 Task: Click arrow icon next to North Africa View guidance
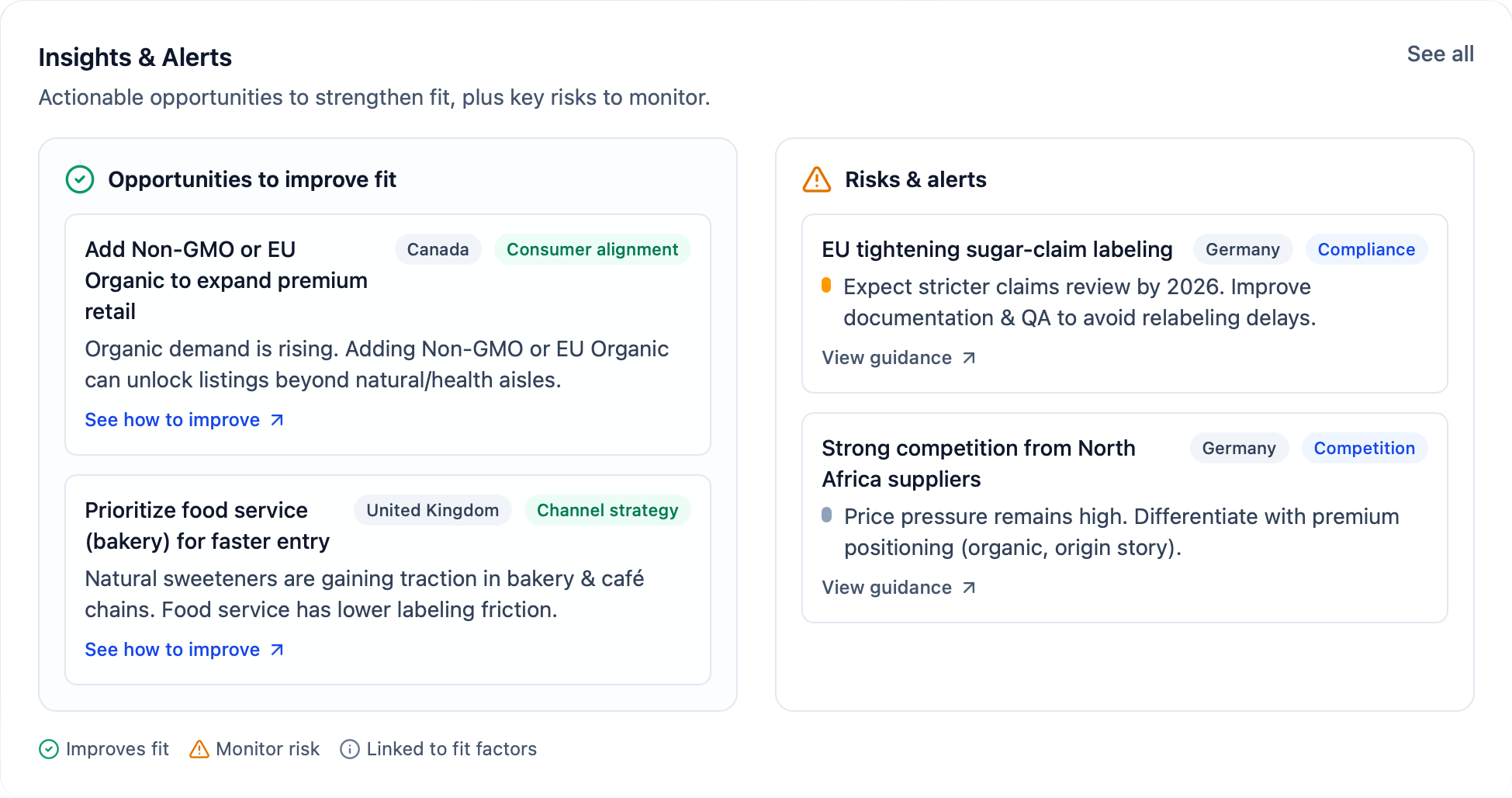tap(969, 588)
